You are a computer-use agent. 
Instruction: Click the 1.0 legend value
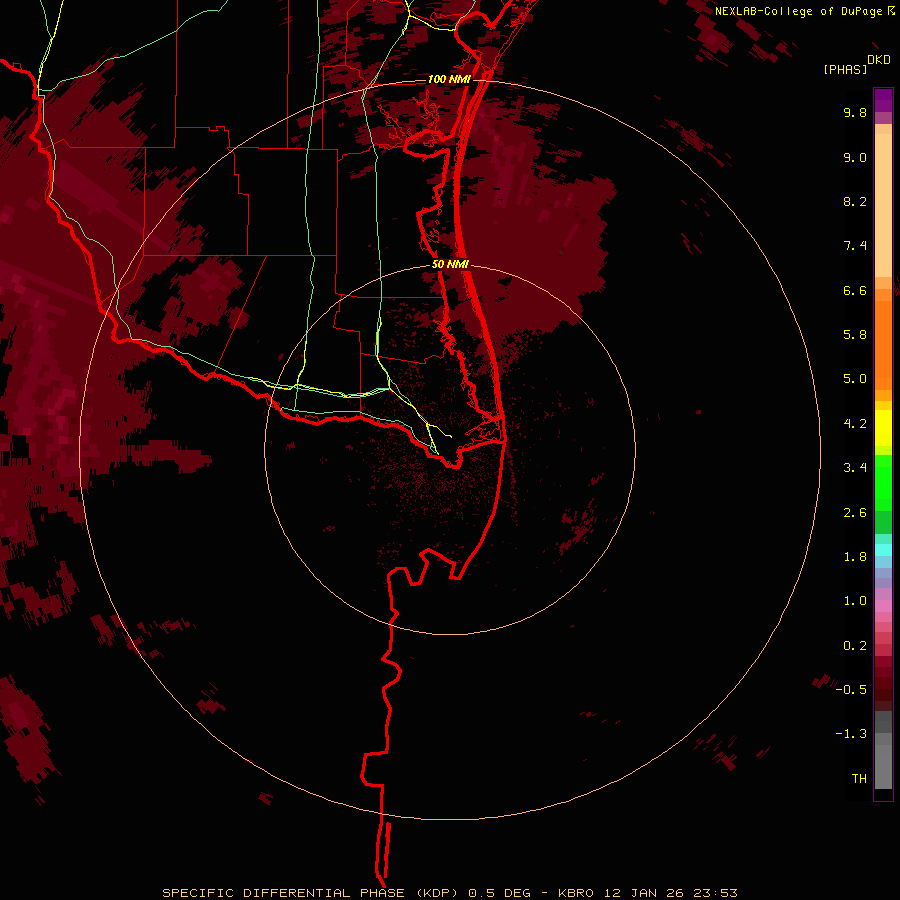[855, 601]
